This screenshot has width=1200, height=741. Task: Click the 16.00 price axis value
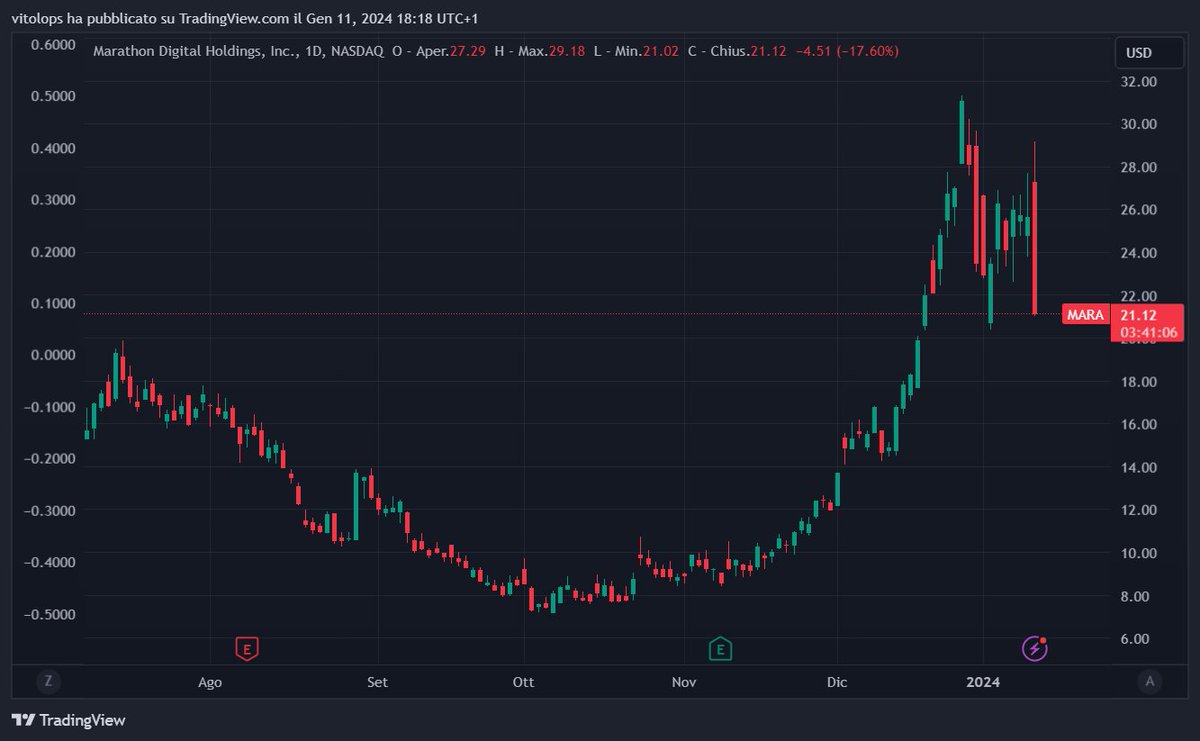click(x=1139, y=425)
